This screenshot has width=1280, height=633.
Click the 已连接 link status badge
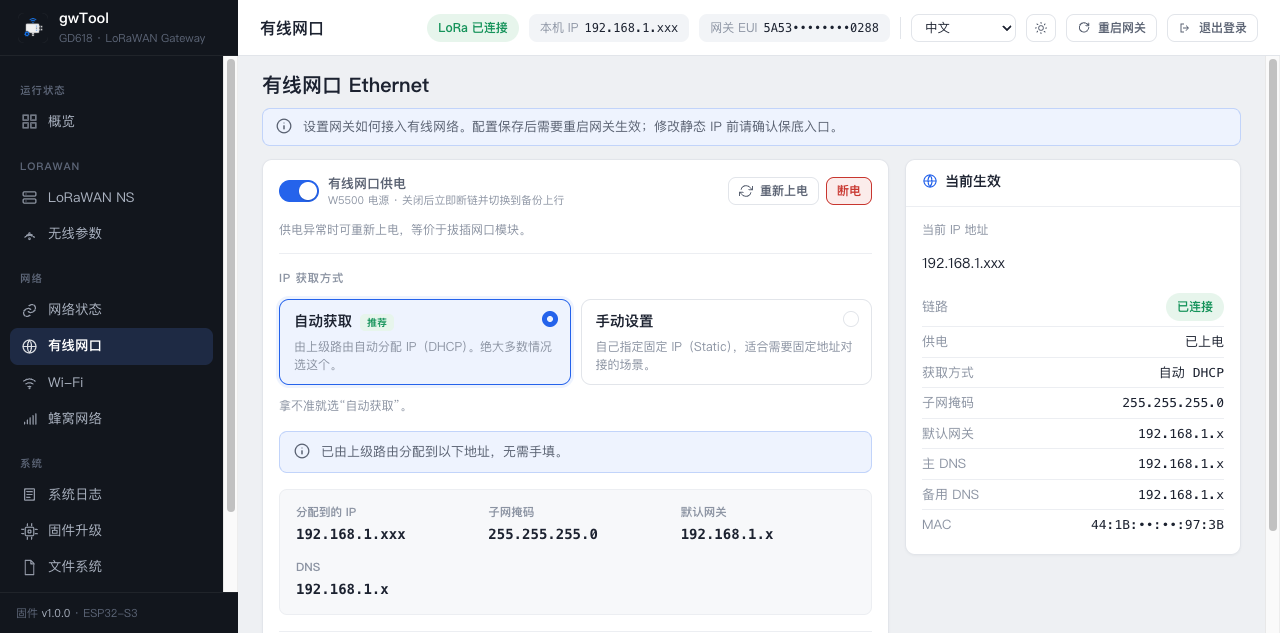pos(1195,307)
